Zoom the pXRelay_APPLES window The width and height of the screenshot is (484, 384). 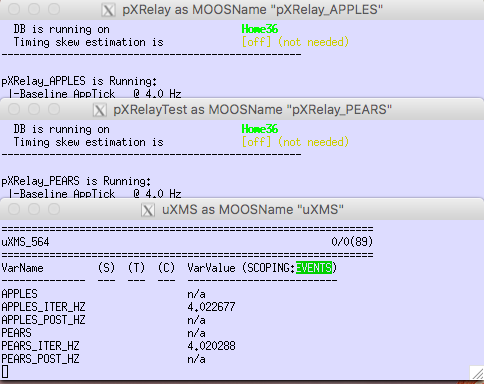point(54,9)
